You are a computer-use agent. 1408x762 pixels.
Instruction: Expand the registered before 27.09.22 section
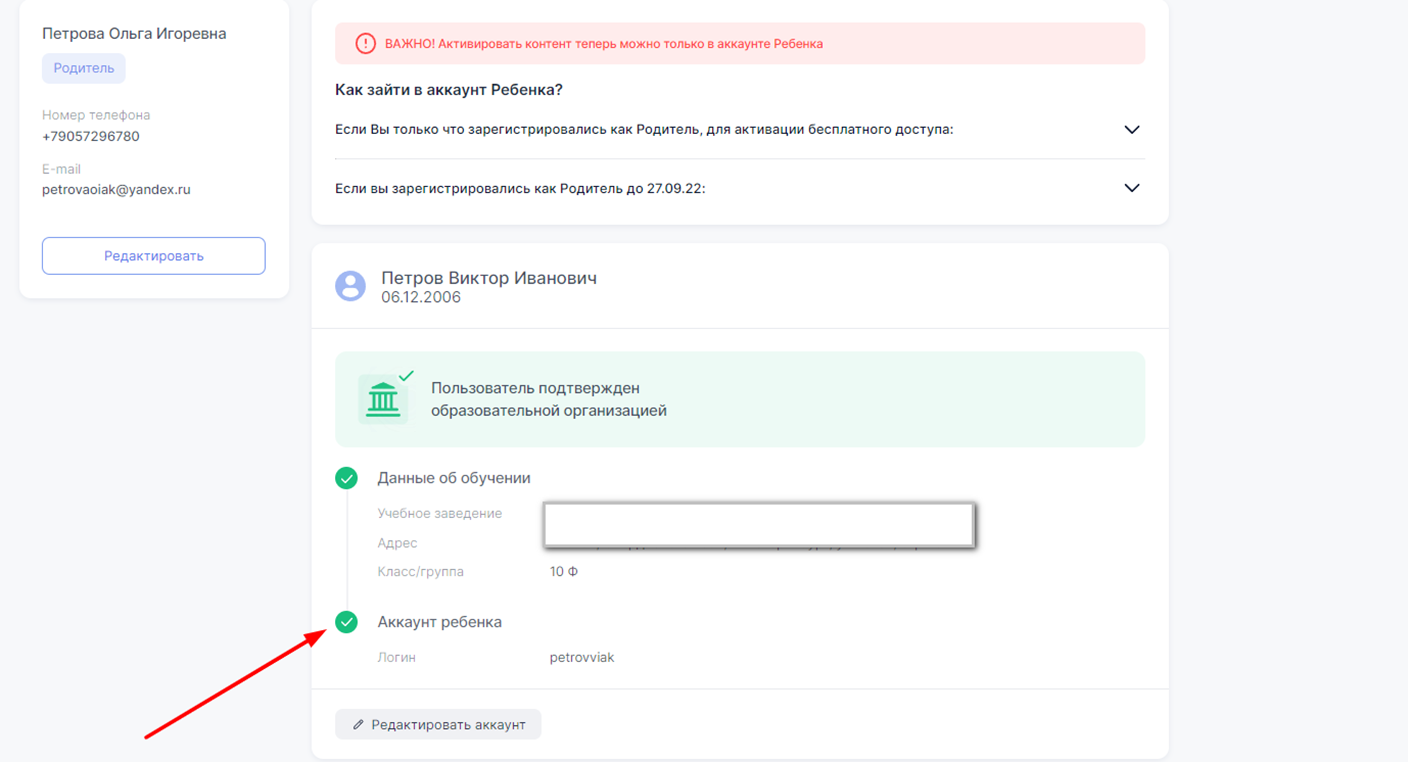(x=1131, y=188)
